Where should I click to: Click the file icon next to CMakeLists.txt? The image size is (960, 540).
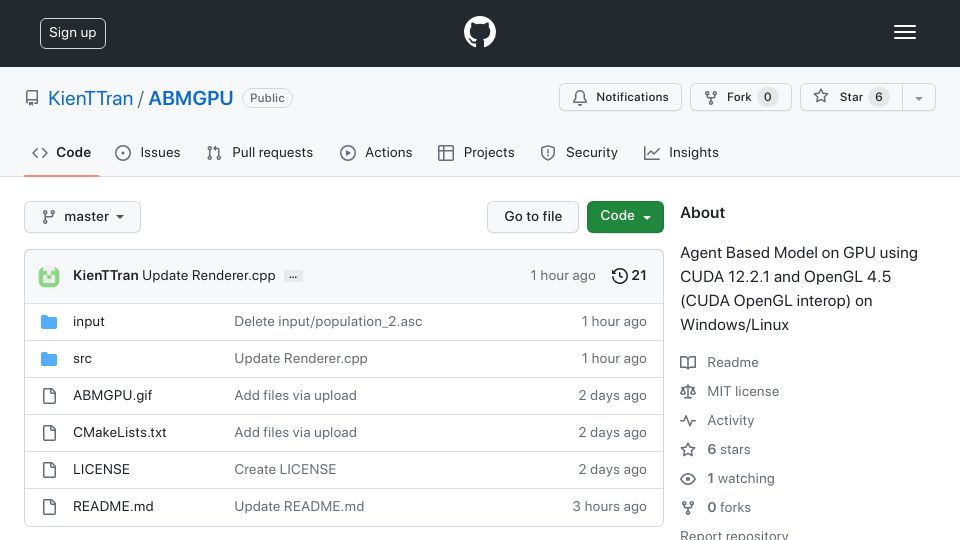tap(50, 433)
